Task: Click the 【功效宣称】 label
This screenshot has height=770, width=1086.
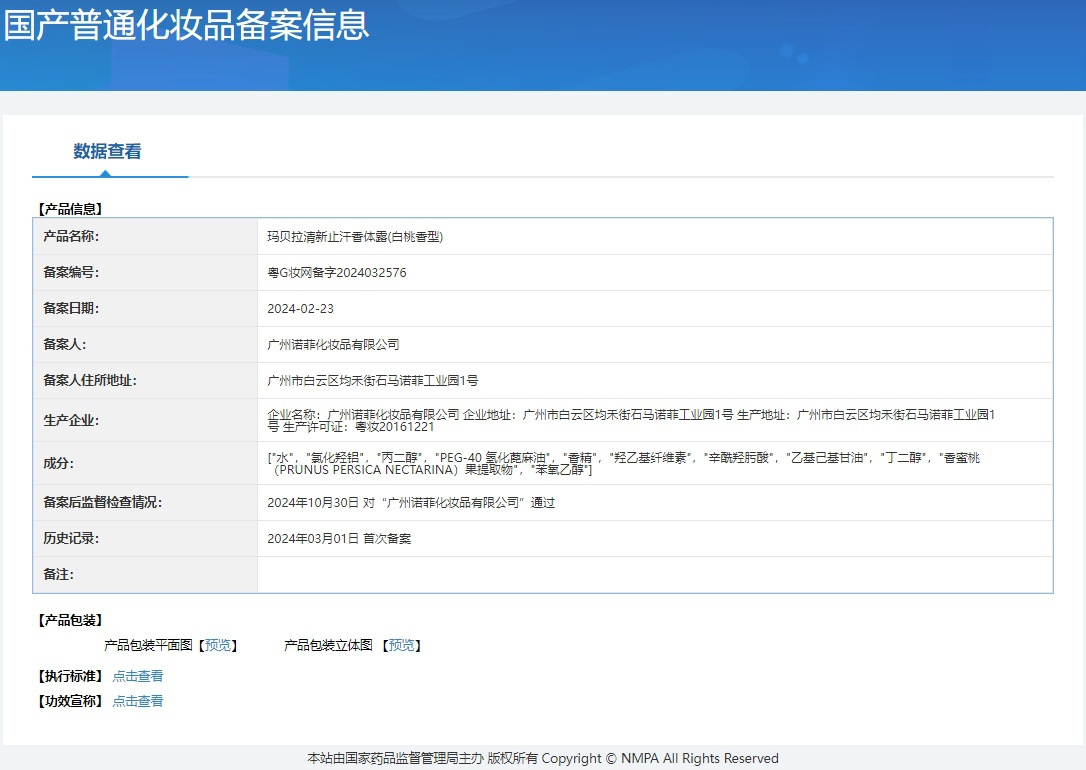Action: 70,701
